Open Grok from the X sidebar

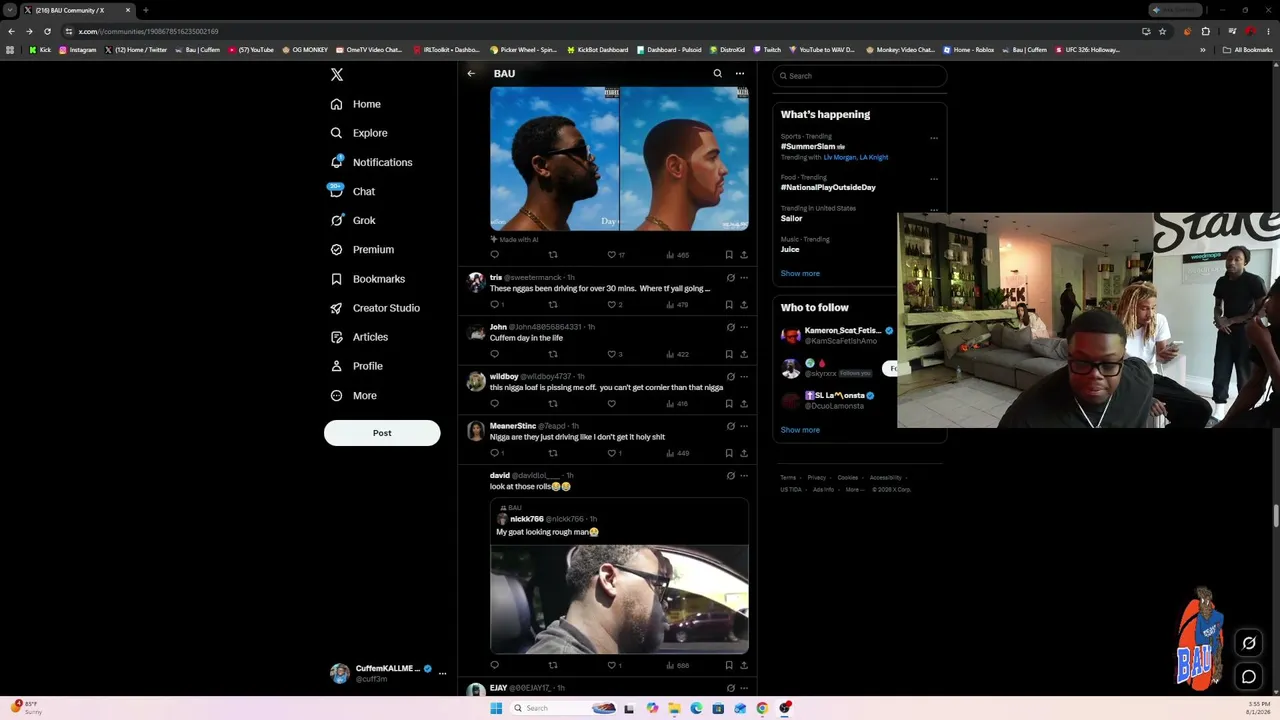point(353,220)
